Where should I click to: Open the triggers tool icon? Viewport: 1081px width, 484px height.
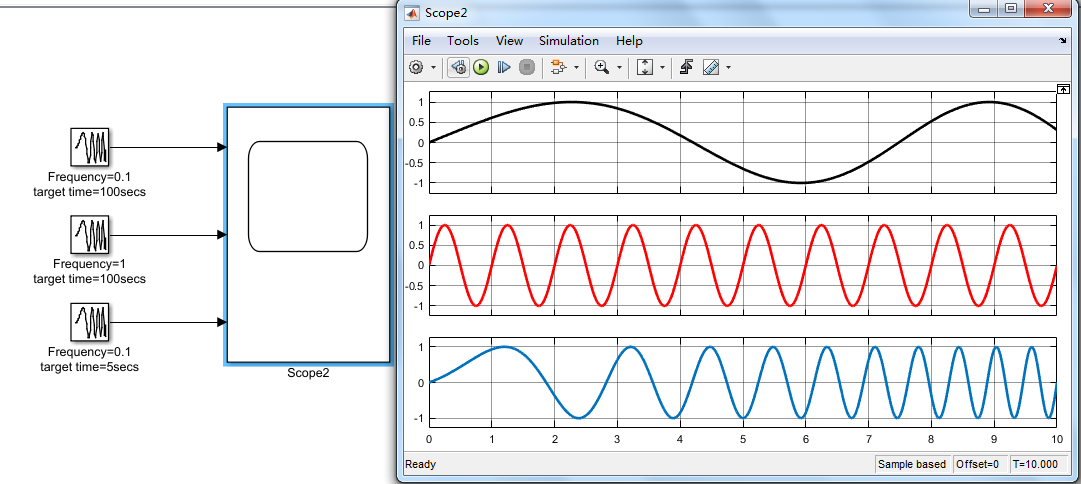686,67
